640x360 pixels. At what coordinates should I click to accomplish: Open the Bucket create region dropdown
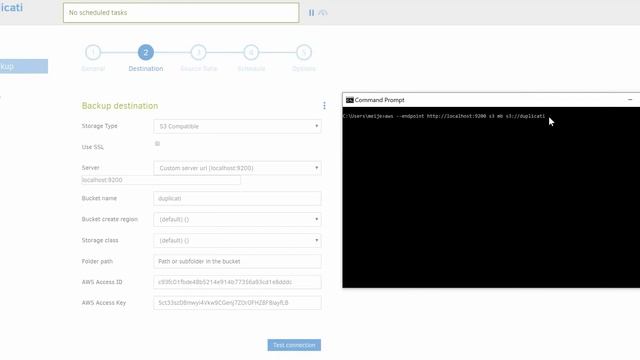pyautogui.click(x=237, y=220)
